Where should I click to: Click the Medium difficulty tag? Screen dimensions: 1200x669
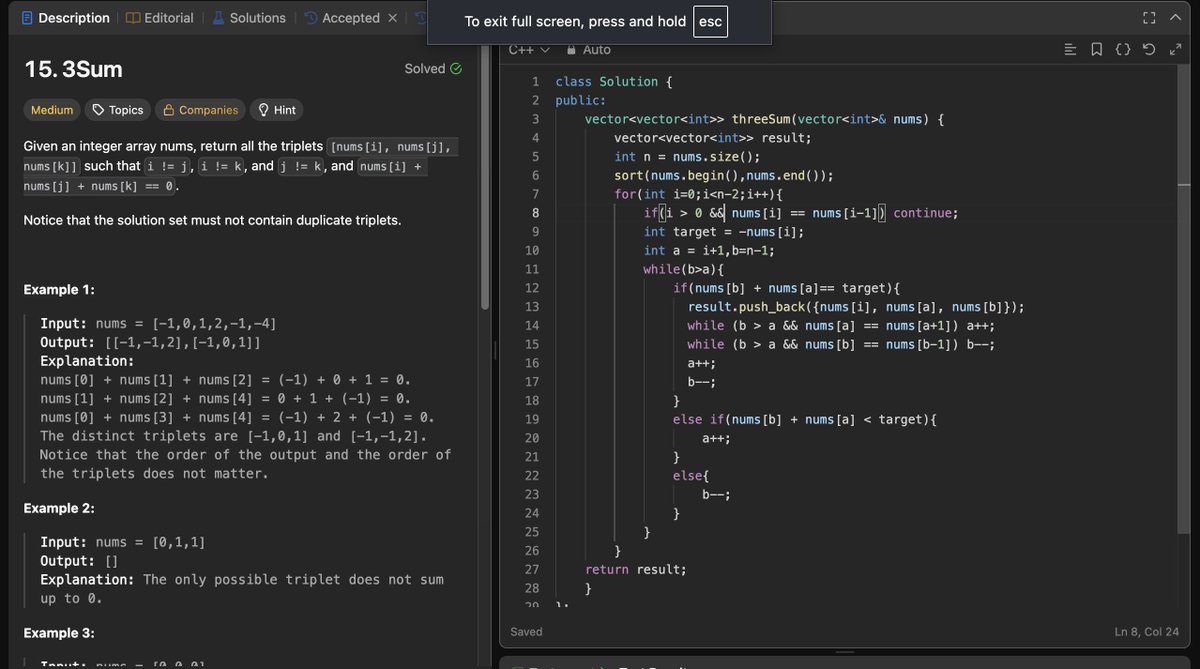pyautogui.click(x=52, y=110)
